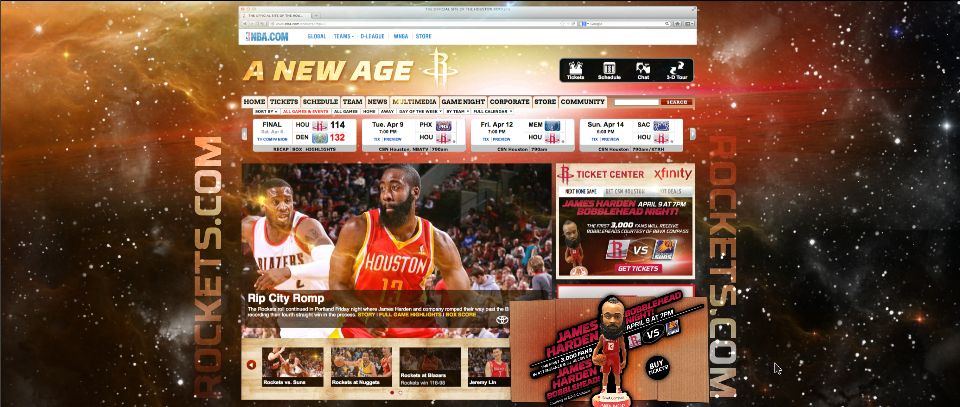Image resolution: width=960 pixels, height=407 pixels.
Task: Open the GLOBAL link in NBA bar
Action: [317, 36]
